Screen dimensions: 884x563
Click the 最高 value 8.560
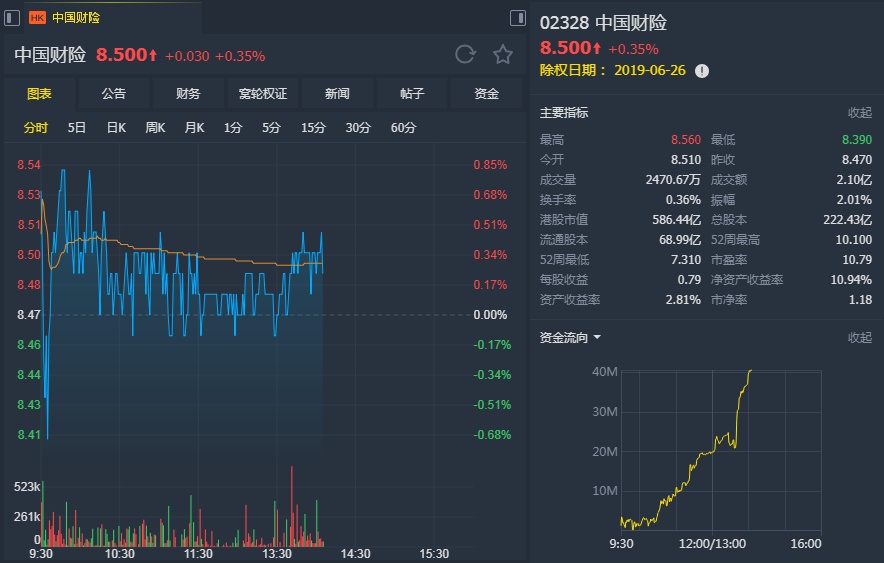tap(686, 140)
